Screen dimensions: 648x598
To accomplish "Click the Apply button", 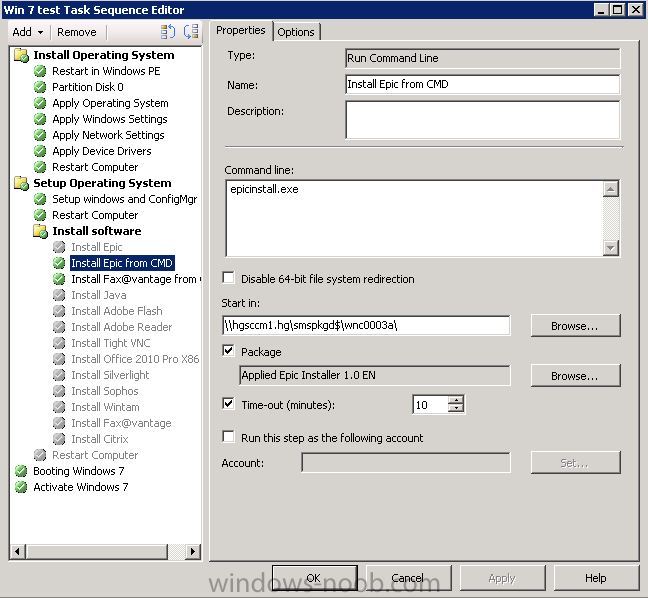I will tap(502, 578).
